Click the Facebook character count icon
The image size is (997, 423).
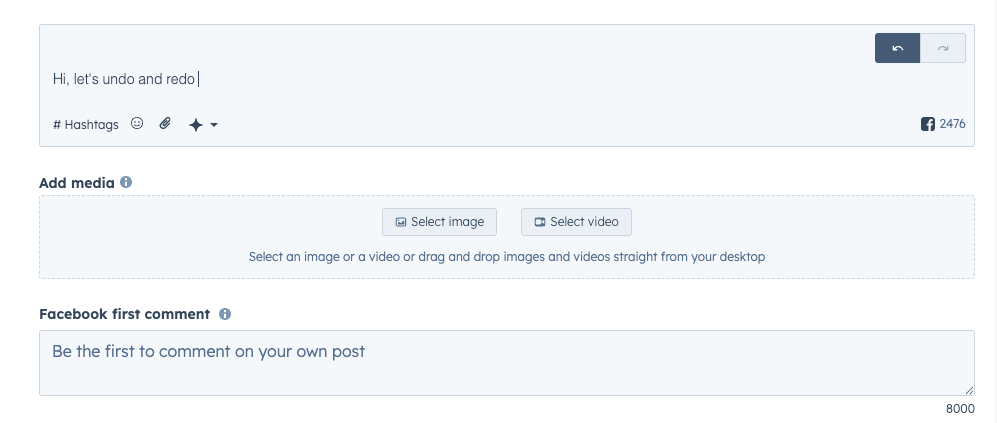928,124
